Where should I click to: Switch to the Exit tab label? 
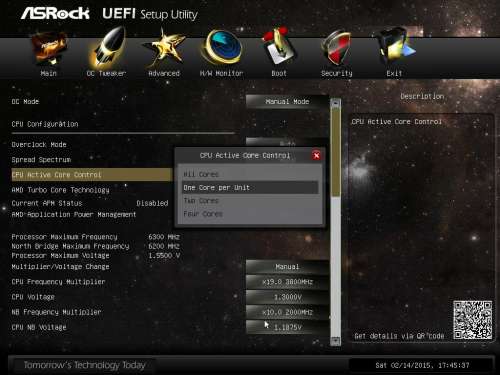tap(394, 73)
